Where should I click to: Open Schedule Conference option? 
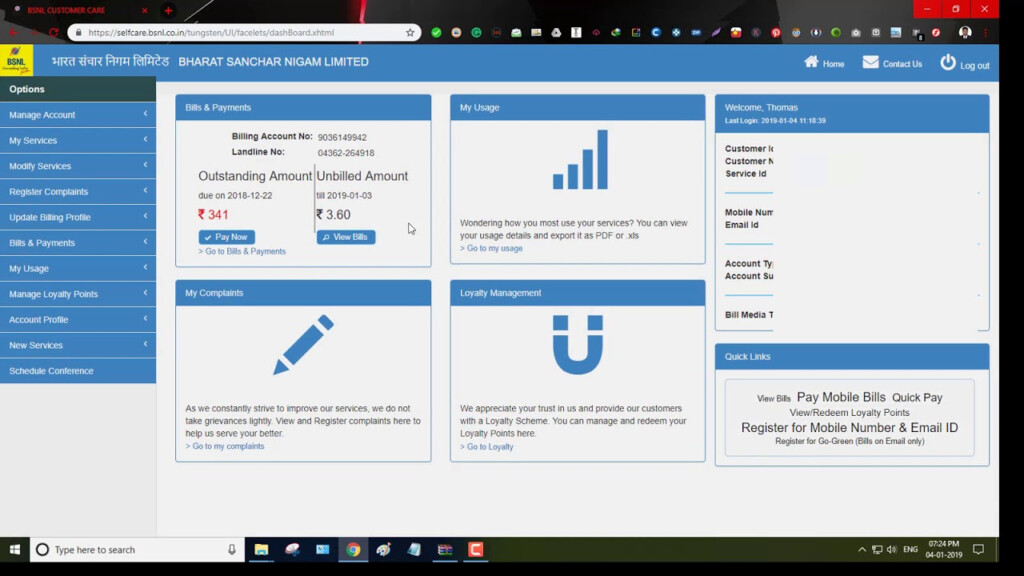click(78, 370)
